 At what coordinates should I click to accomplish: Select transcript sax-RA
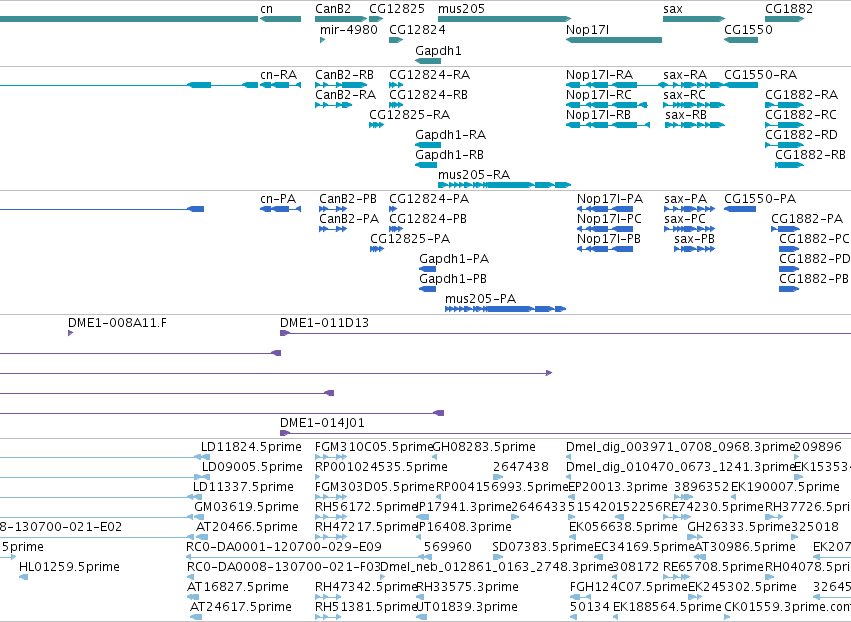(x=685, y=74)
